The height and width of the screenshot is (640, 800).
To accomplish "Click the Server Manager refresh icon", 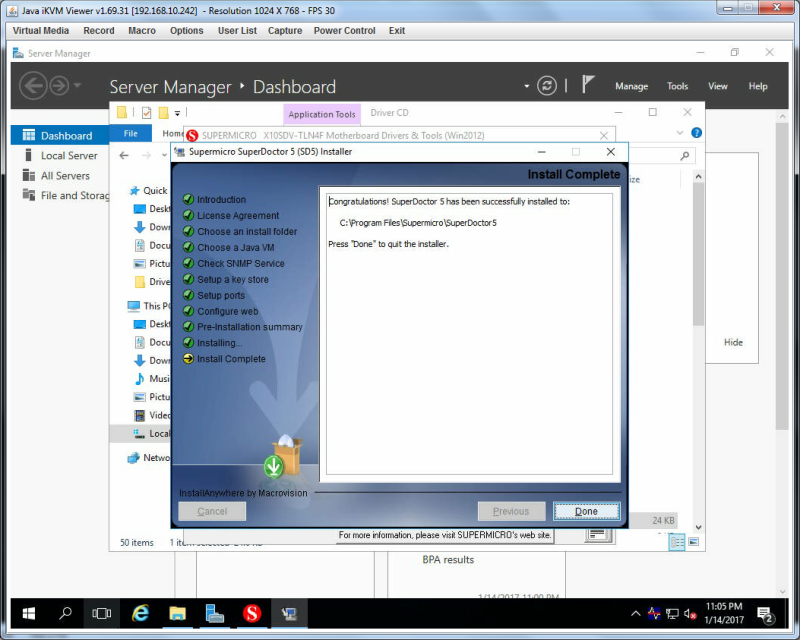I will [x=546, y=86].
